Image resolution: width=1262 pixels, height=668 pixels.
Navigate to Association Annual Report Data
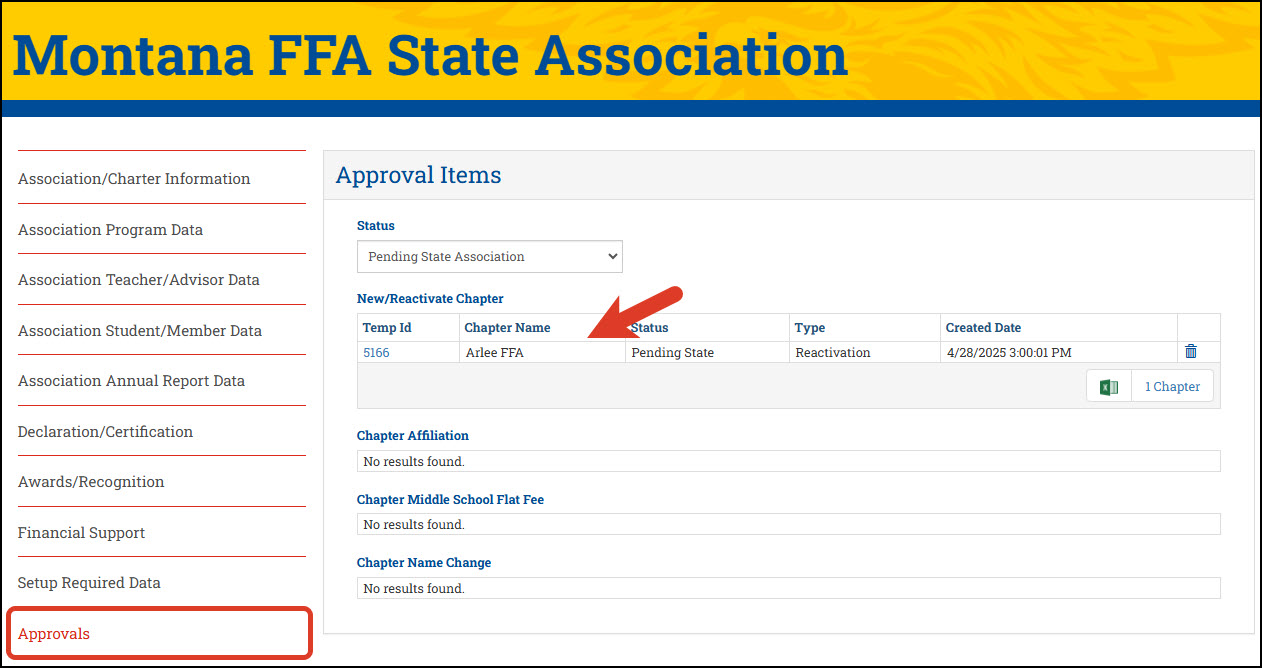(x=131, y=381)
